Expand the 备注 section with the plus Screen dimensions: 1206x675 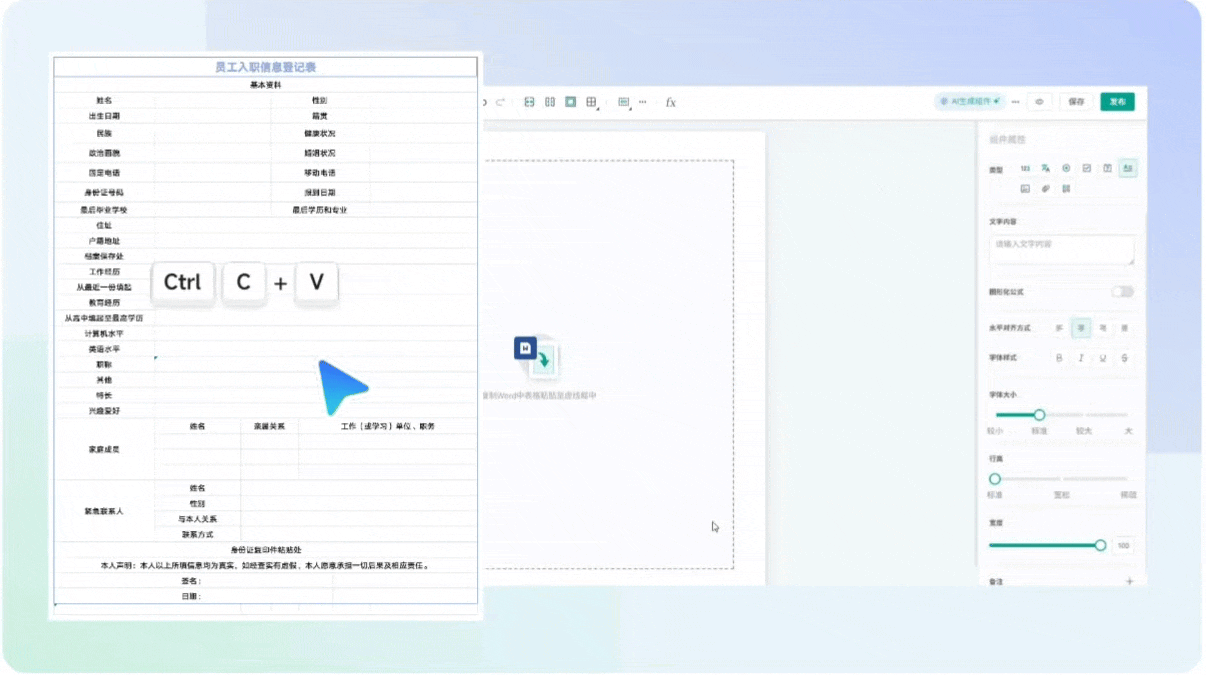(1130, 580)
